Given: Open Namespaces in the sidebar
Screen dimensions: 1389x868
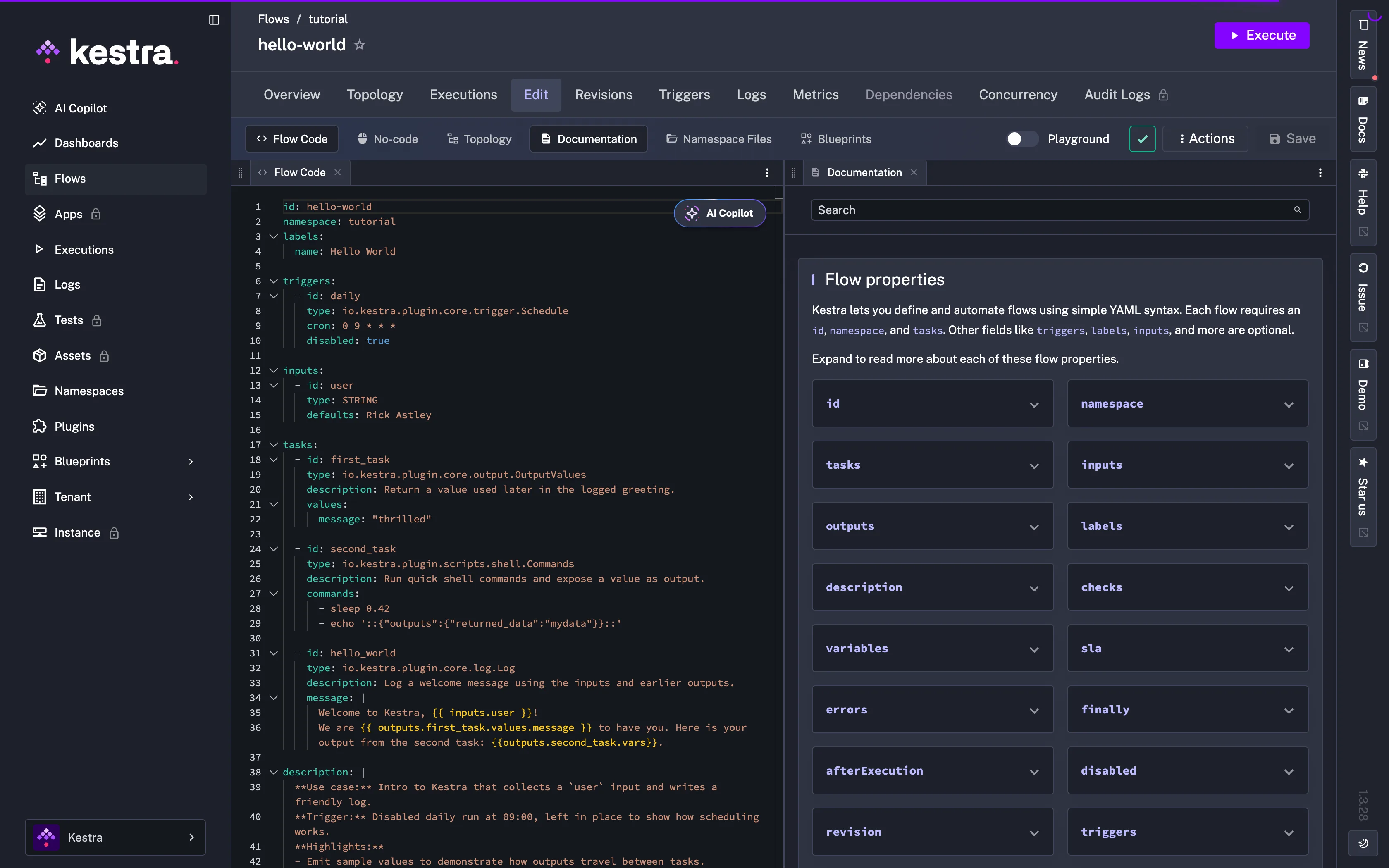Looking at the screenshot, I should pos(115,391).
